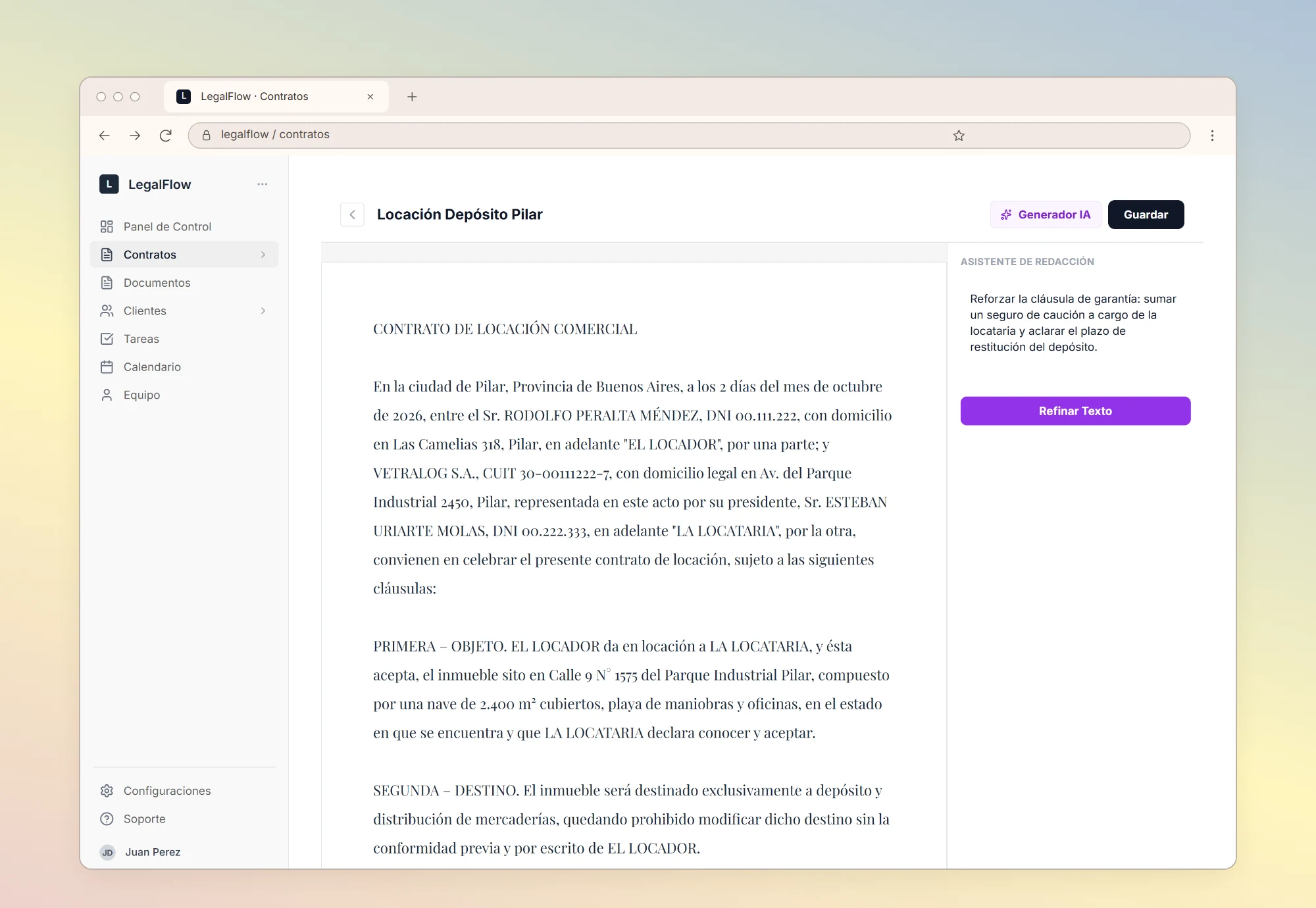Click the JD user avatar
Screen dimensions: 1316x908
point(107,852)
